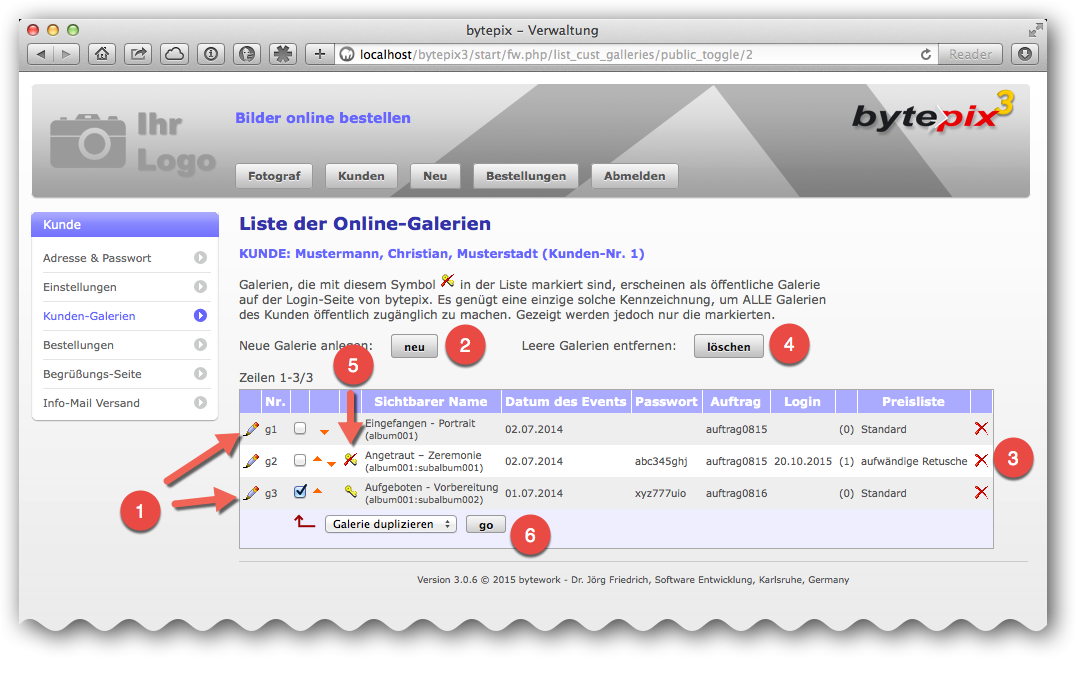The height and width of the screenshot is (684, 1076).
Task: Click the Sichtbarer Name column header
Action: click(x=430, y=401)
